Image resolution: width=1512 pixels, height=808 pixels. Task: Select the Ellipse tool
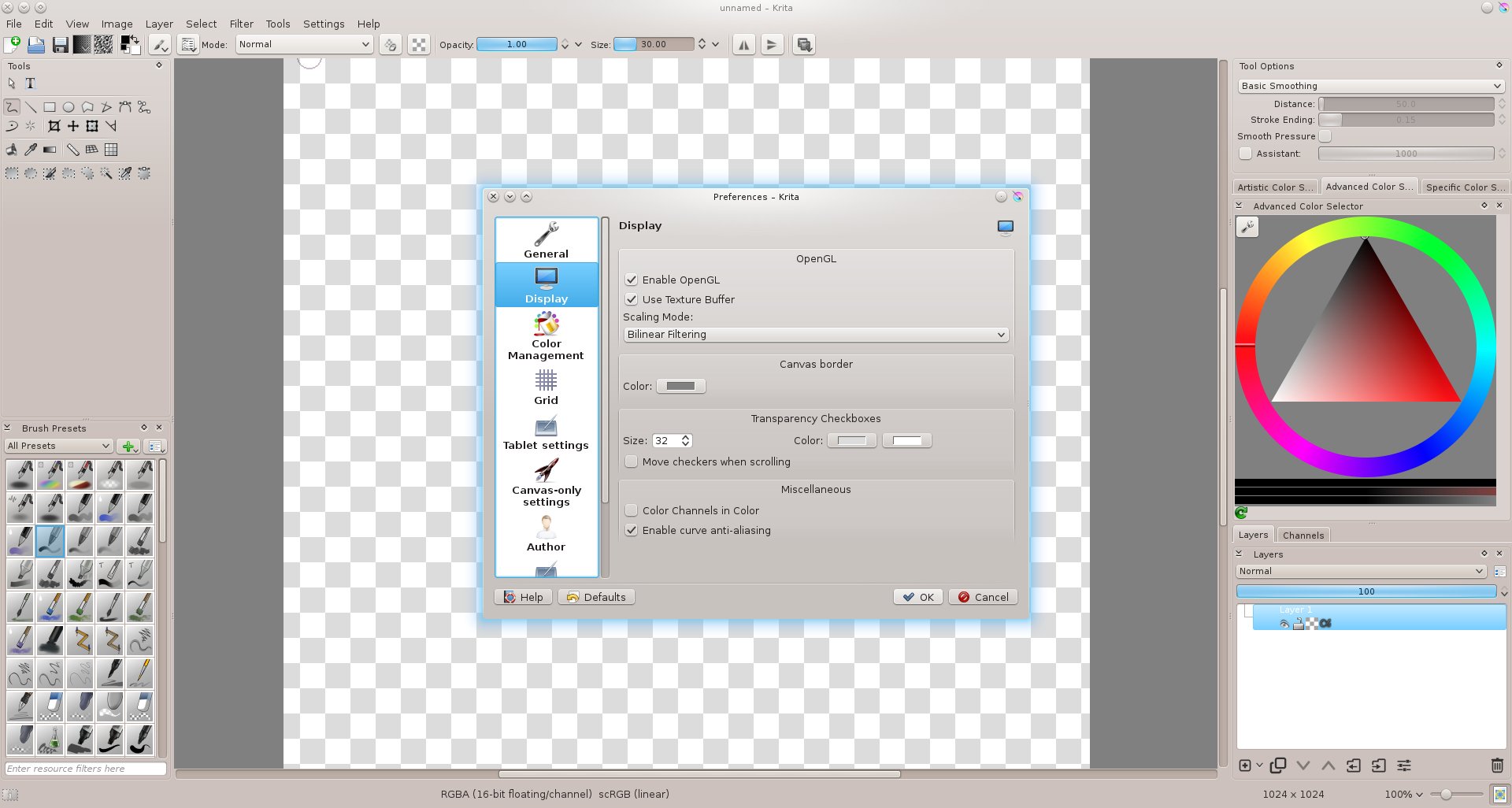point(69,107)
